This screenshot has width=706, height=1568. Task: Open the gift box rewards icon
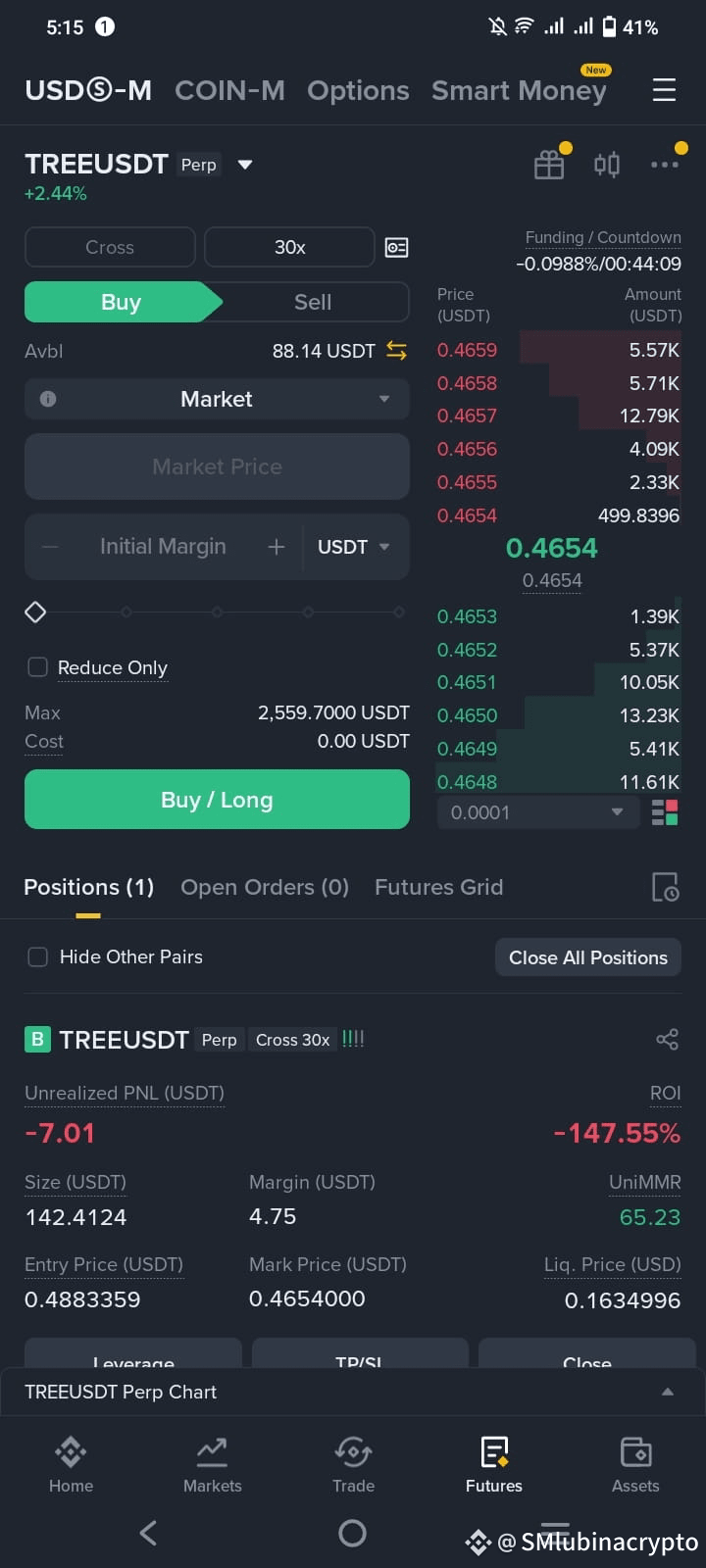click(x=549, y=165)
